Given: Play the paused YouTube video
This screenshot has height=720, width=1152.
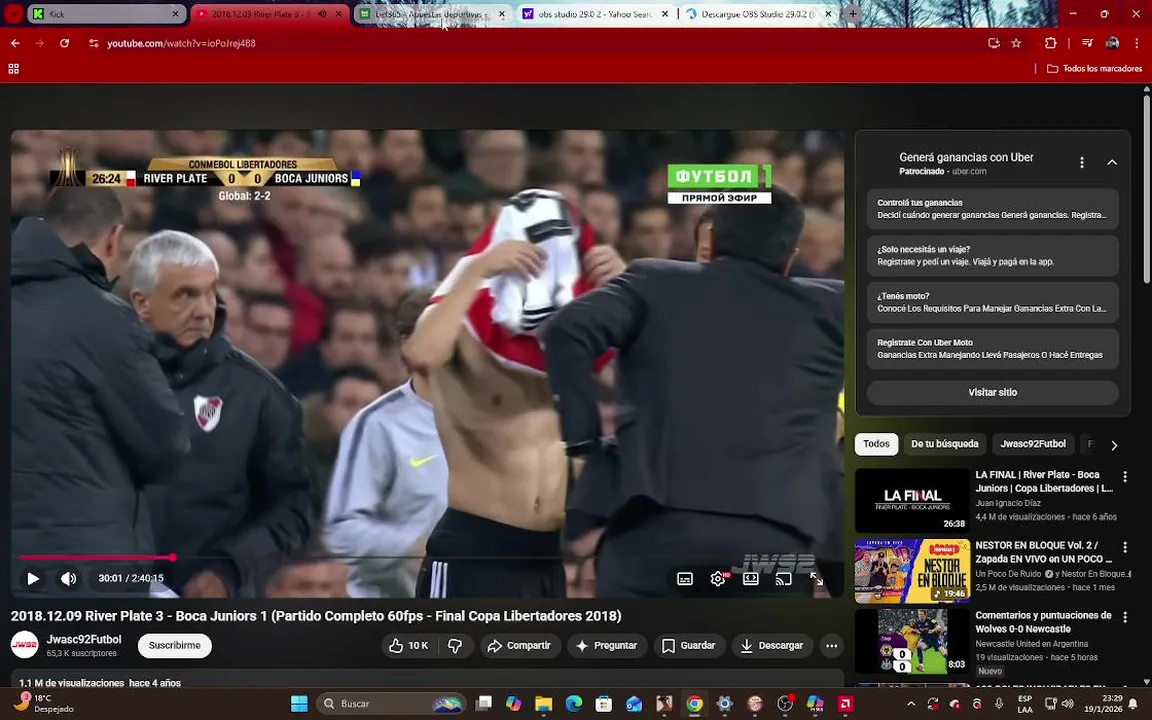Looking at the screenshot, I should pyautogui.click(x=33, y=579).
